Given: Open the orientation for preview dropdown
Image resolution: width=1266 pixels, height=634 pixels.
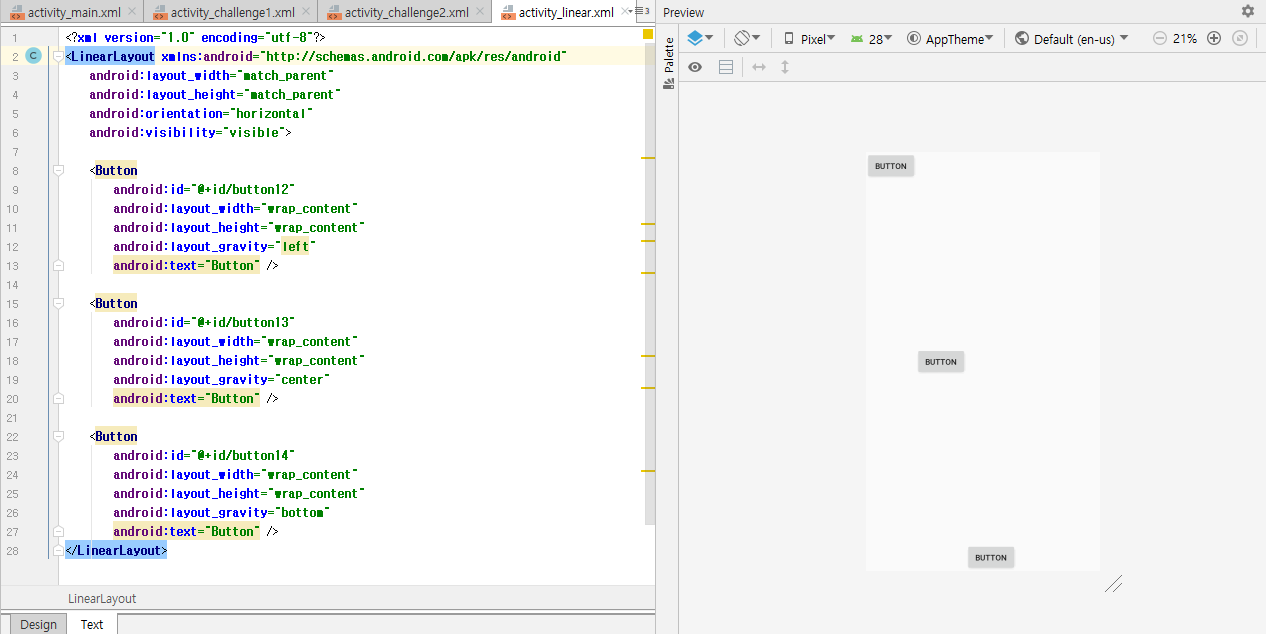Looking at the screenshot, I should [747, 38].
